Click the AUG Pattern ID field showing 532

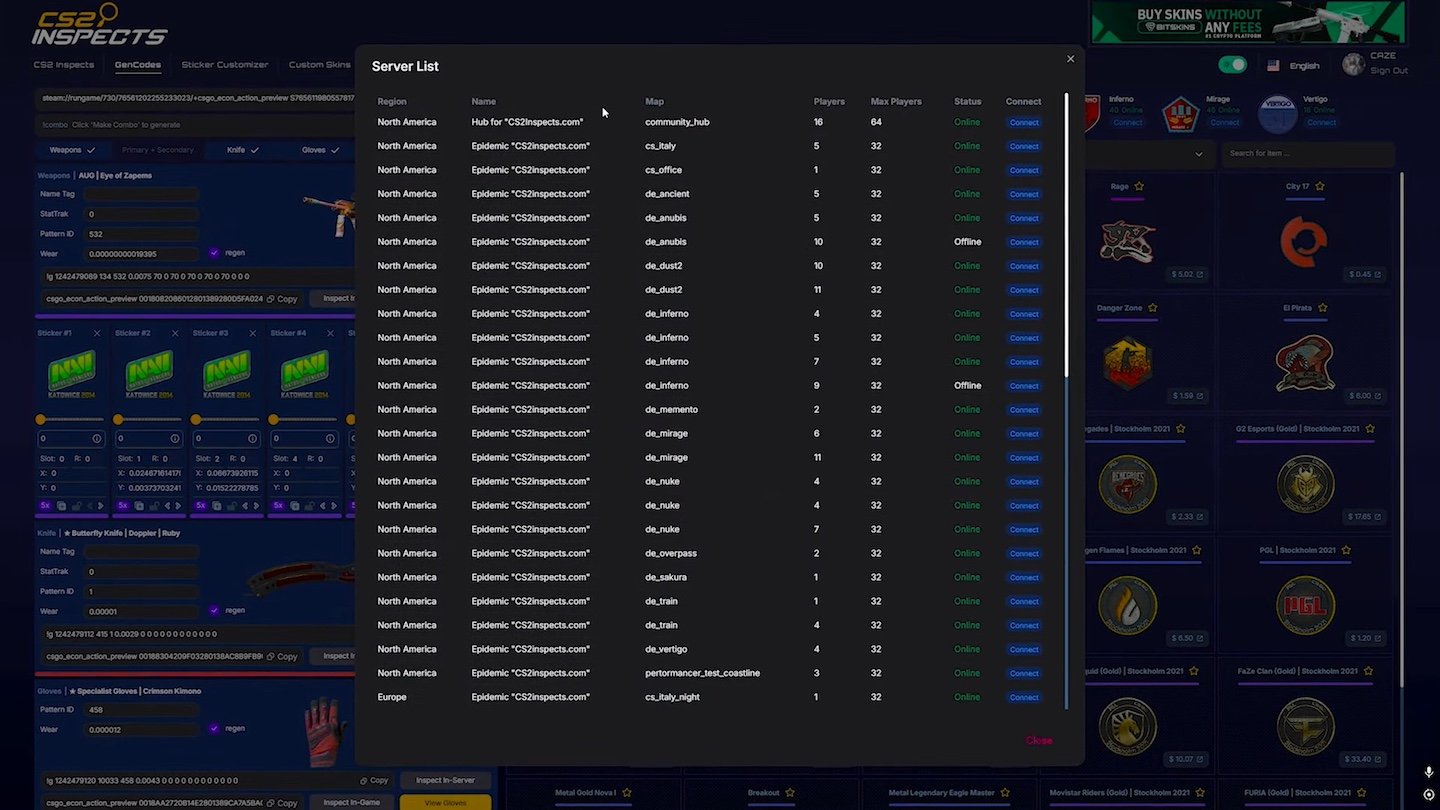click(x=142, y=234)
